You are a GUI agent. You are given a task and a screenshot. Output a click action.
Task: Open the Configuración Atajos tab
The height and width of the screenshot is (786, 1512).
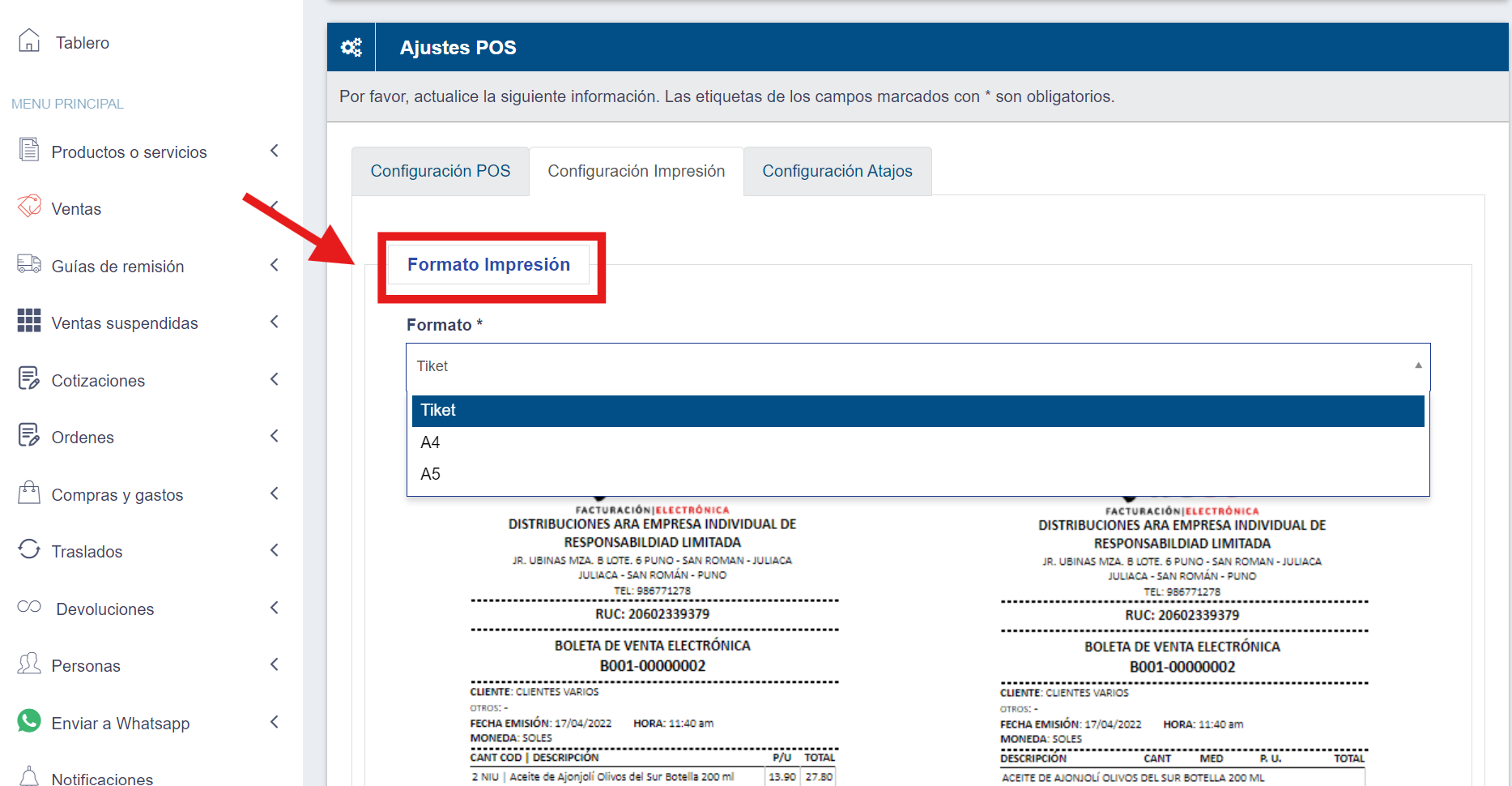837,171
